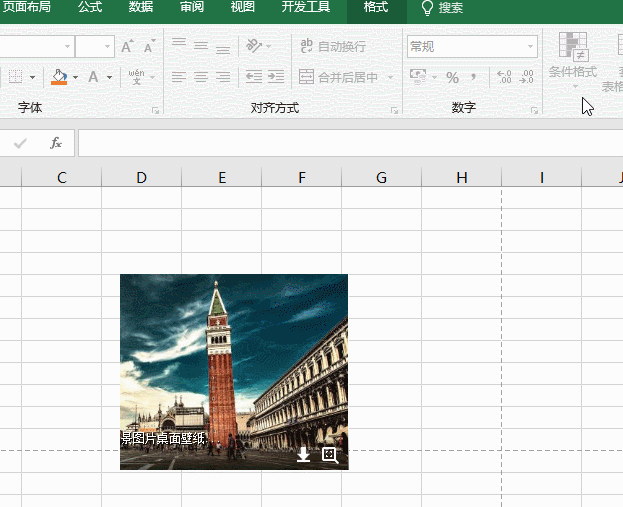
Task: Expand the 合并后居中 dropdown arrow
Action: coord(387,77)
